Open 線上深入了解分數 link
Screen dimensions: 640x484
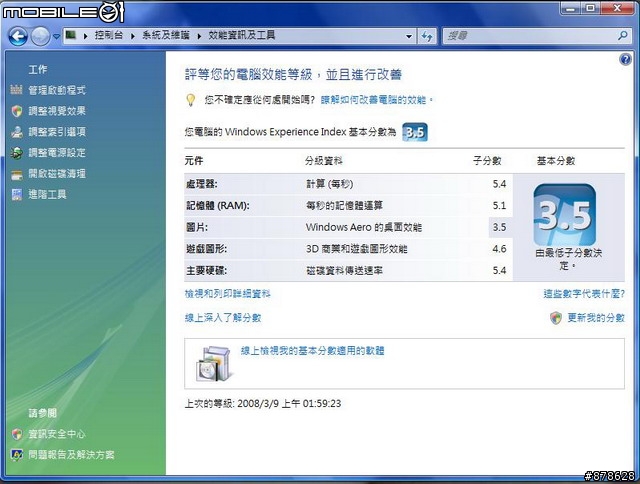pyautogui.click(x=223, y=318)
